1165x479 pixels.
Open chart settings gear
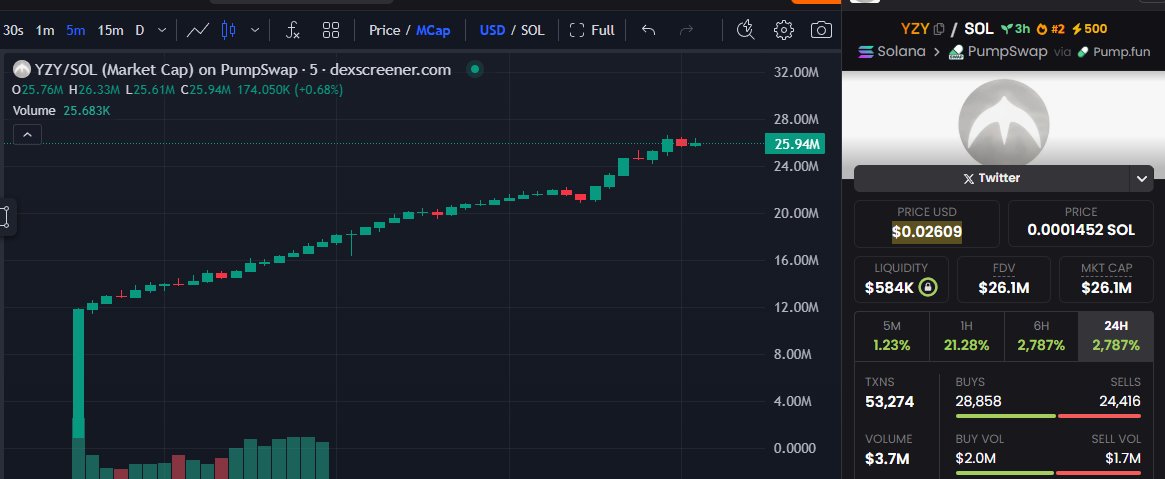pyautogui.click(x=783, y=30)
